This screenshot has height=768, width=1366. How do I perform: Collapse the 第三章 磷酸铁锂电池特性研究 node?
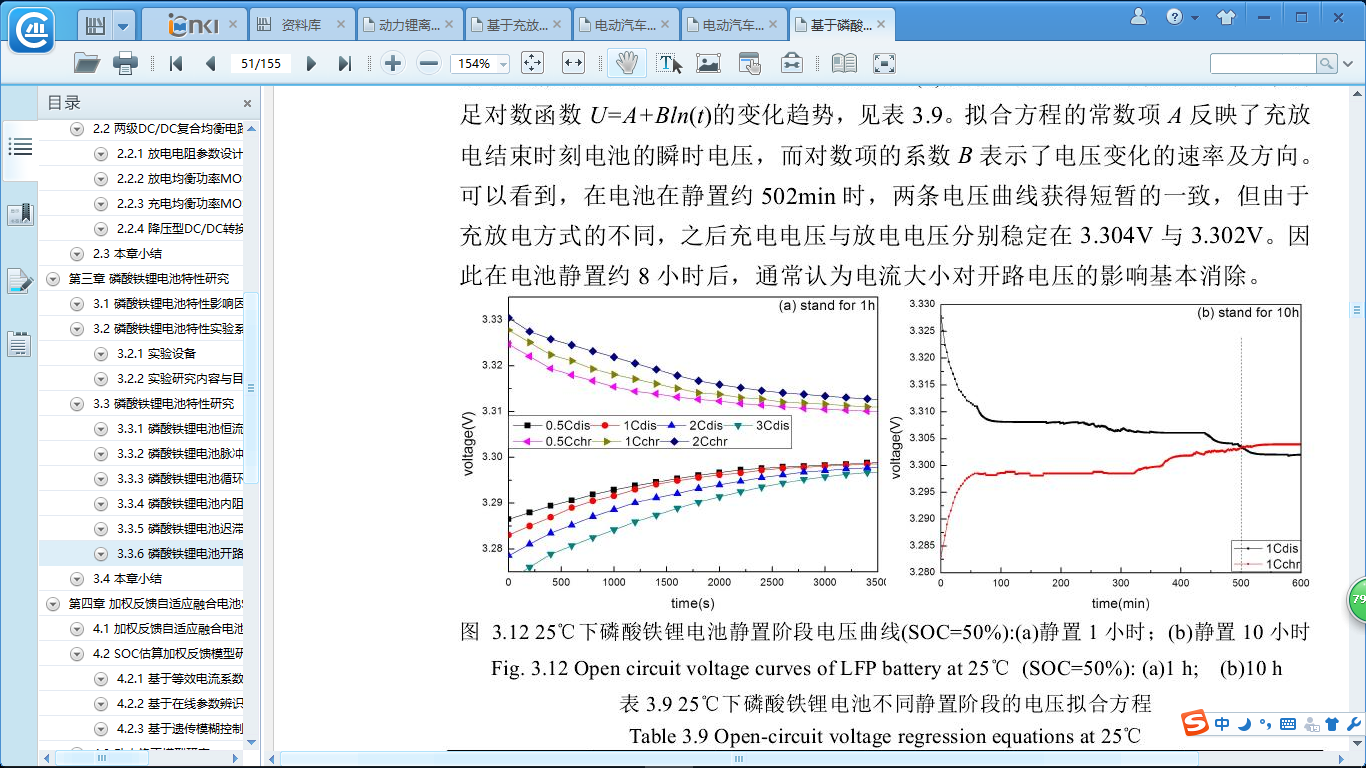tap(53, 279)
